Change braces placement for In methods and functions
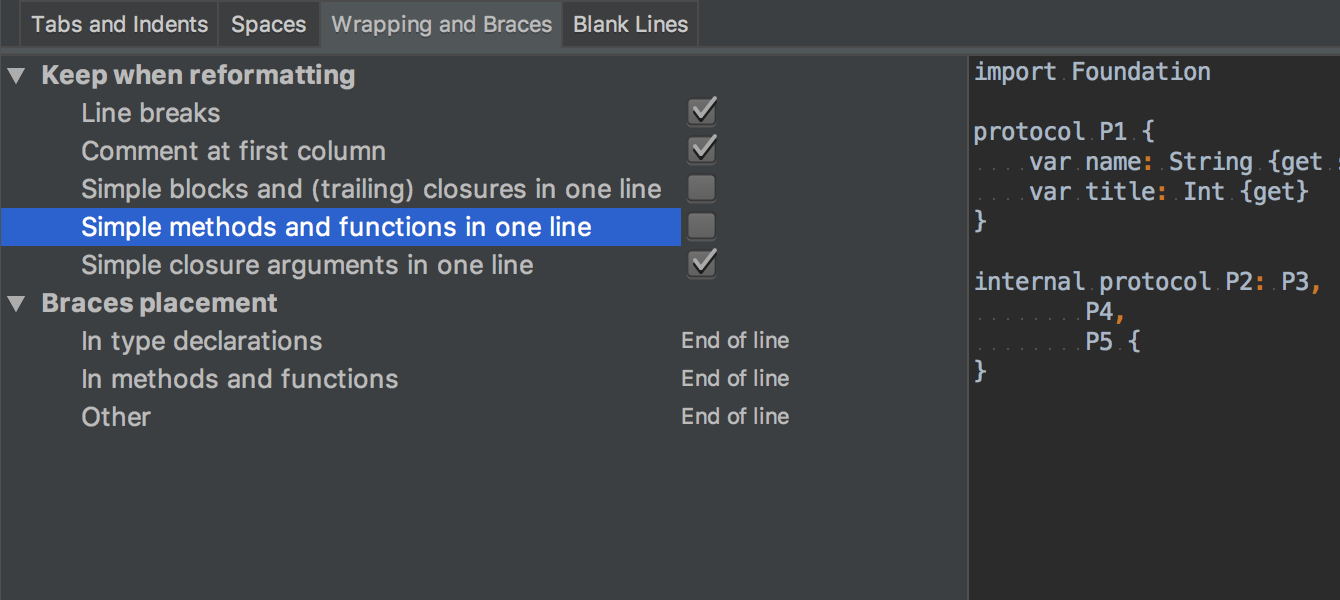The width and height of the screenshot is (1340, 600). point(735,378)
